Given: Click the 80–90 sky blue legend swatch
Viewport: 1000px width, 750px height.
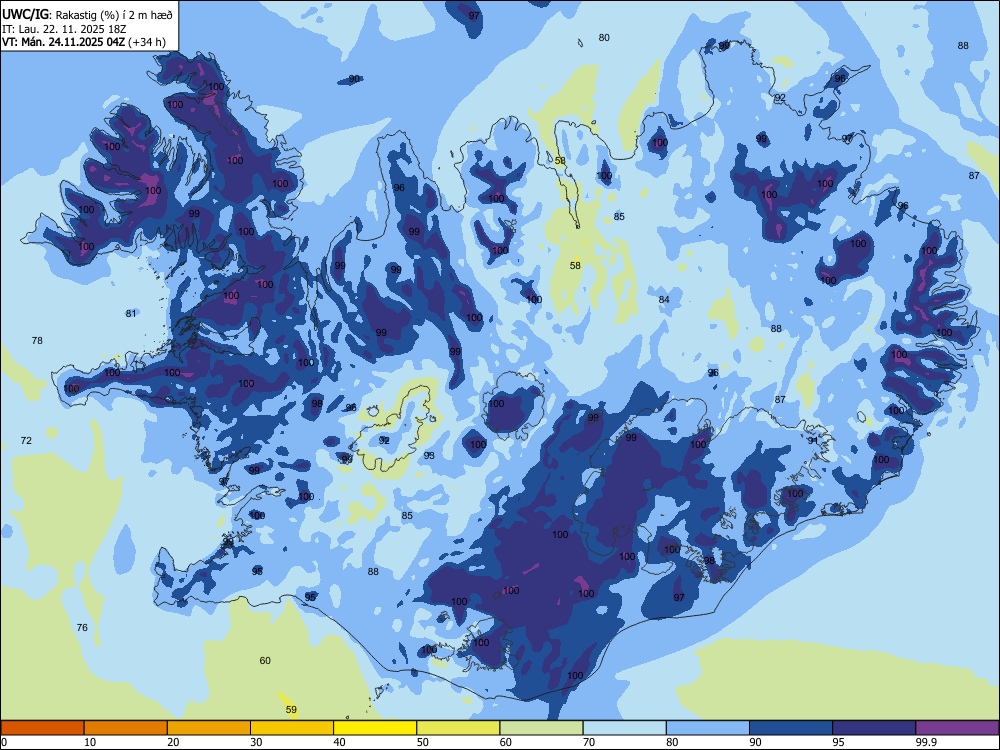Looking at the screenshot, I should 708,728.
